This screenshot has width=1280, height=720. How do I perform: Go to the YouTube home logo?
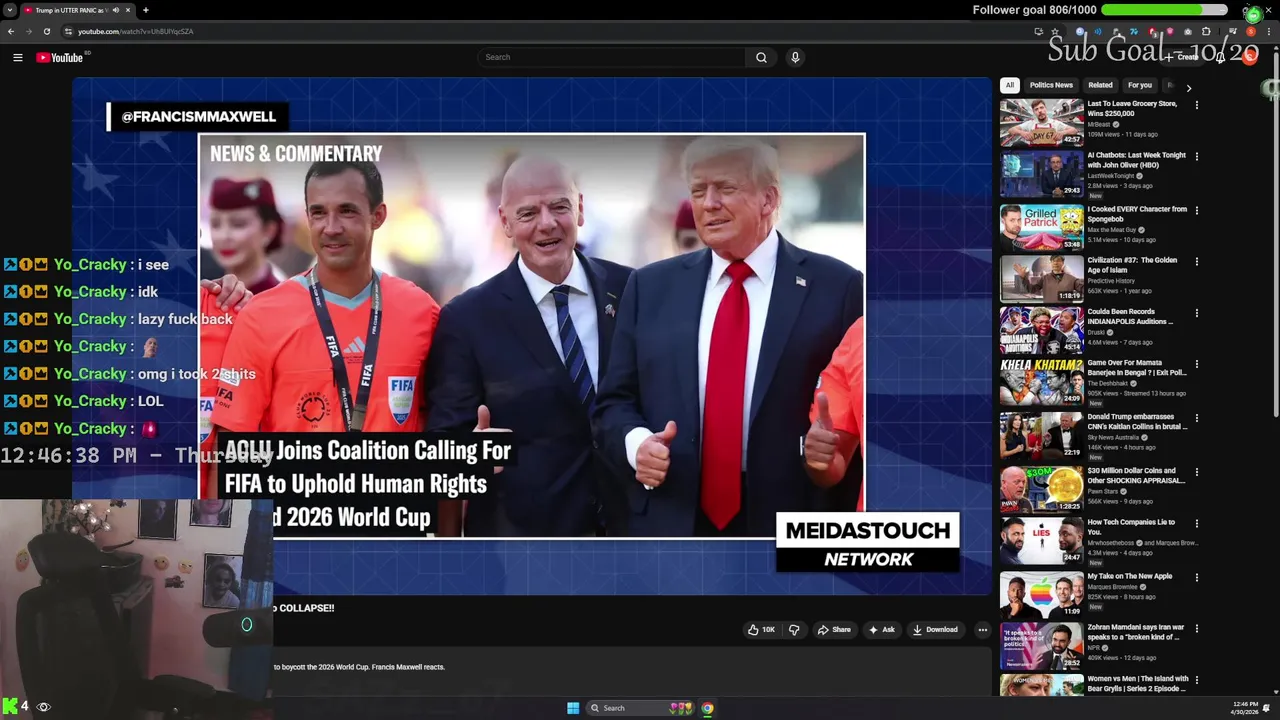point(60,57)
